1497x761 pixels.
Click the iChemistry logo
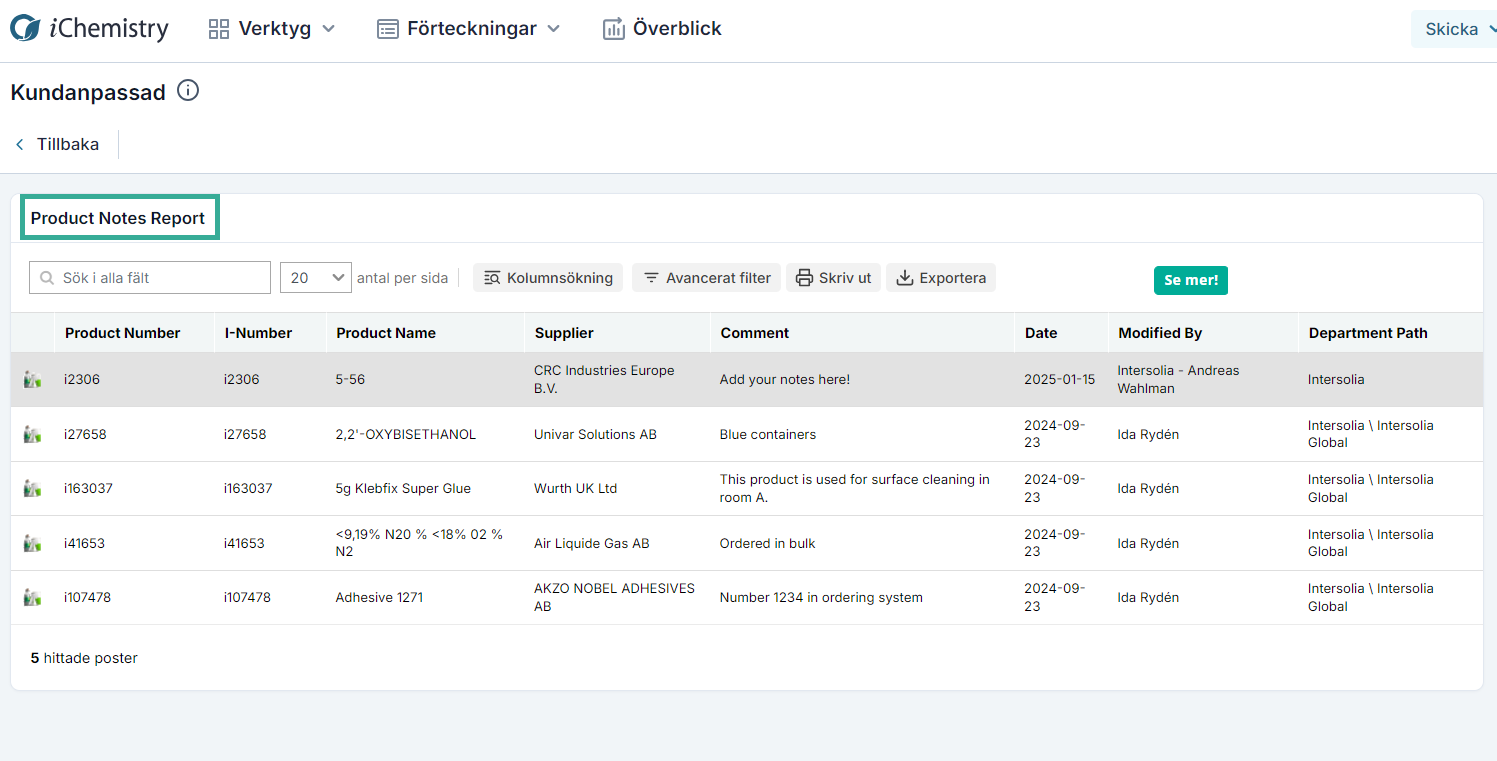click(x=89, y=29)
